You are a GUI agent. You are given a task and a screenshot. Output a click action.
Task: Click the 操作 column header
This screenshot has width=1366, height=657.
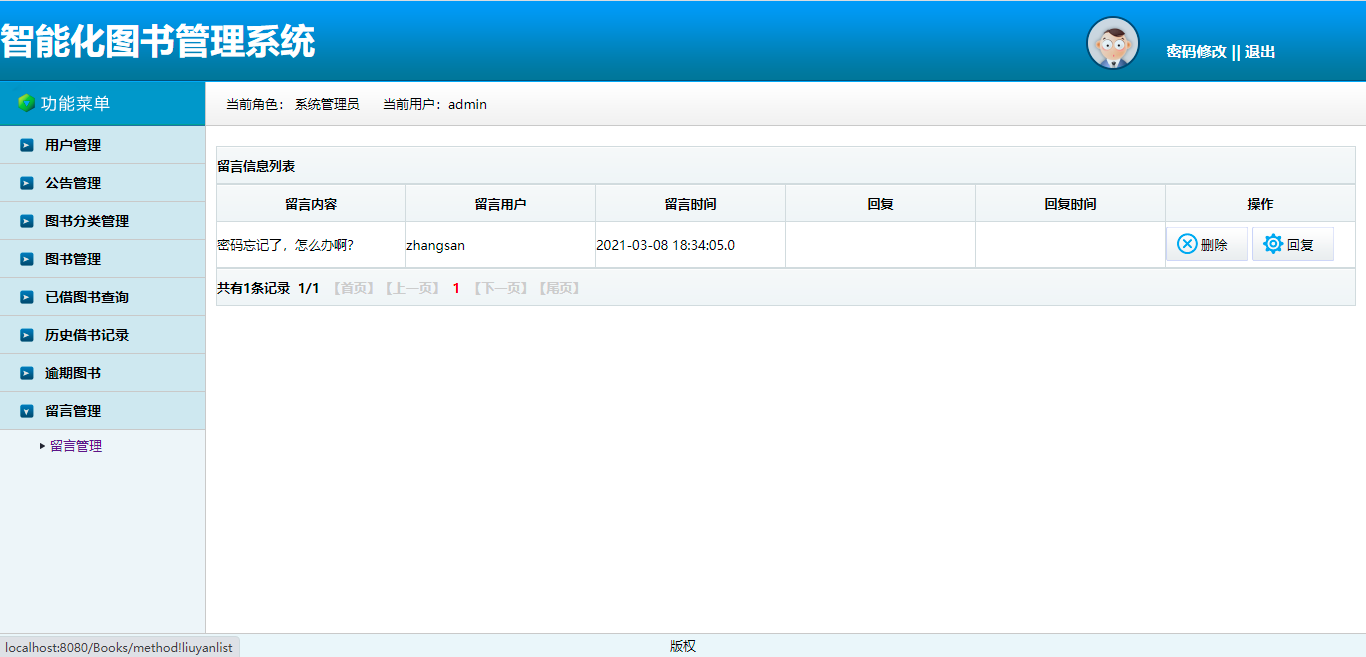[x=1260, y=204]
